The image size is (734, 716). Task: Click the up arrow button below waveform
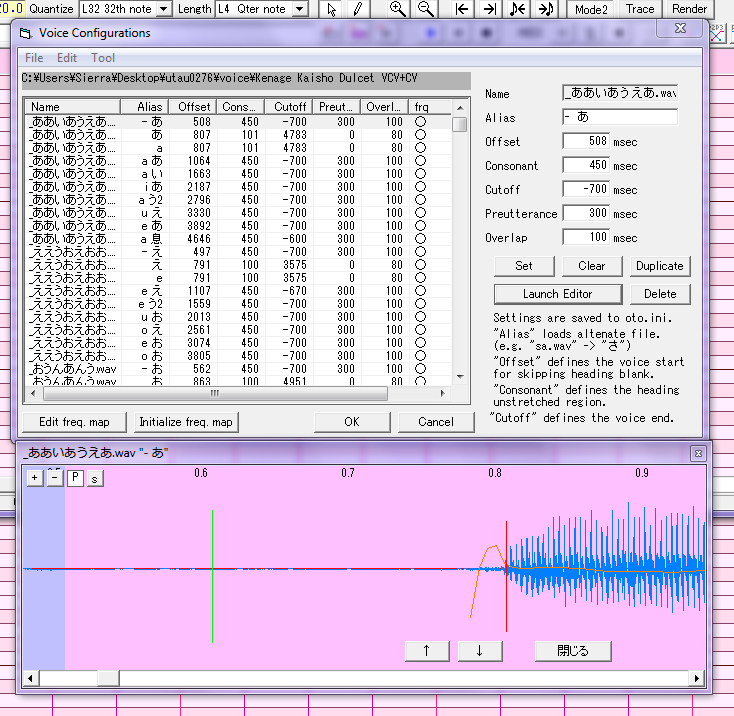tap(427, 651)
